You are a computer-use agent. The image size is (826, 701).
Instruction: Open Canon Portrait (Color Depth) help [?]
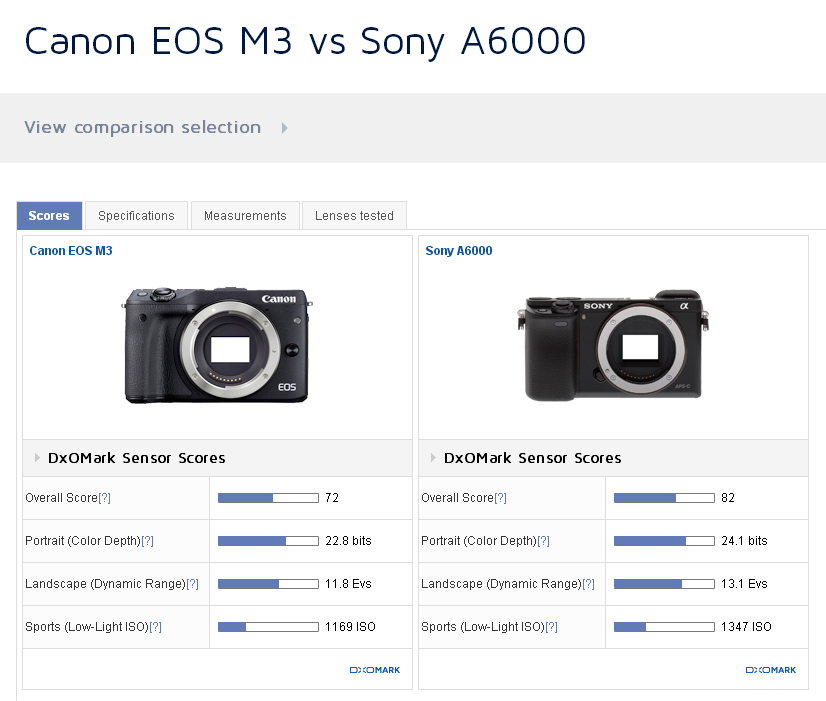(147, 541)
